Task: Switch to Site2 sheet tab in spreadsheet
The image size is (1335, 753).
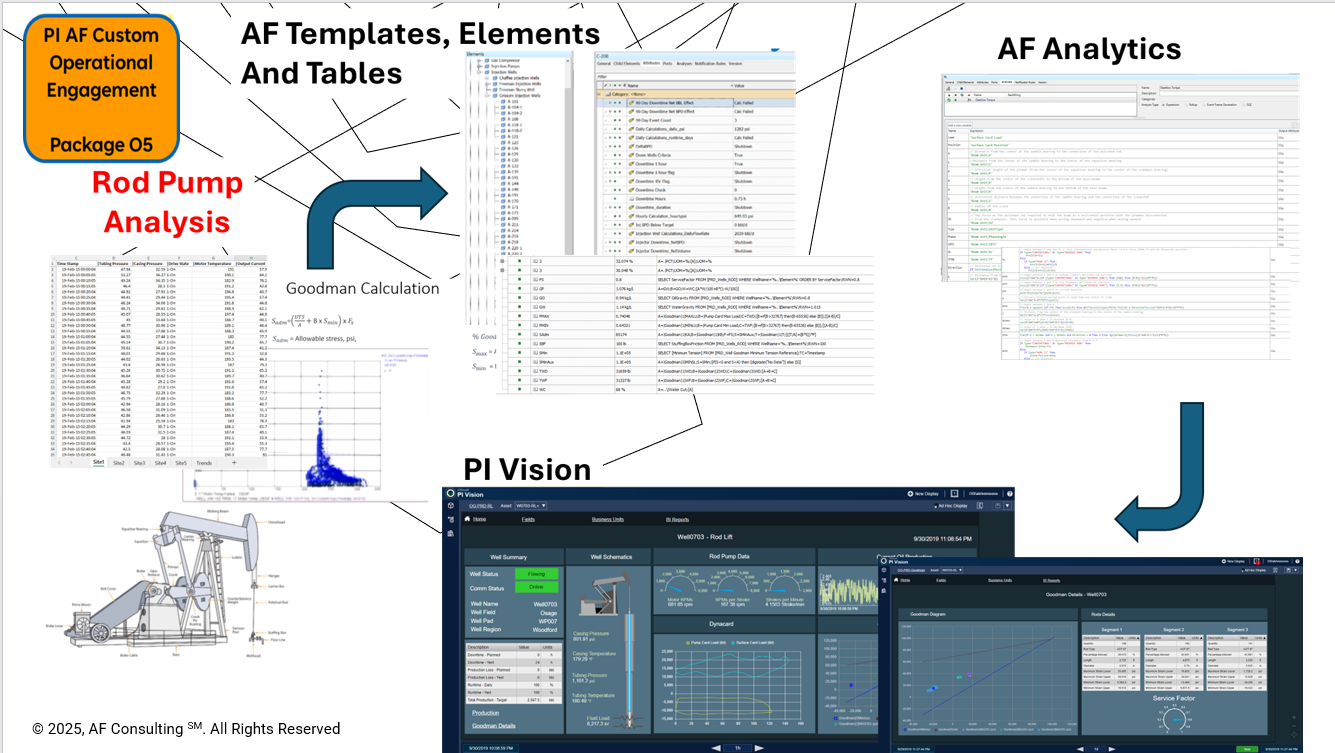Action: coord(119,463)
